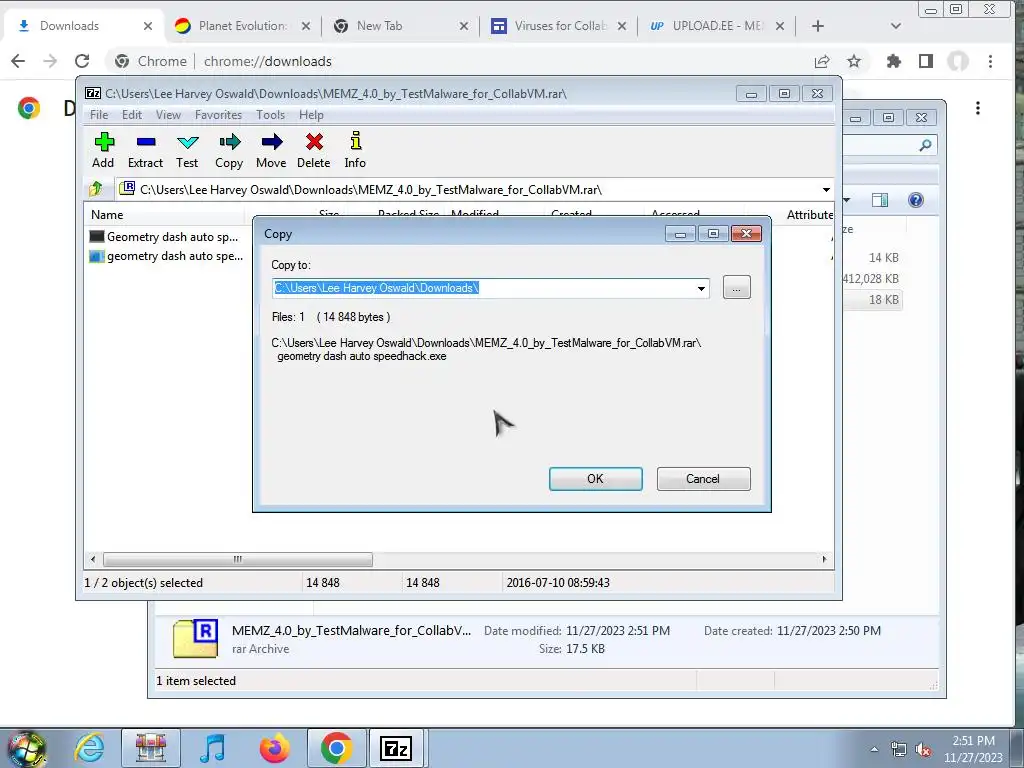The width and height of the screenshot is (1024, 768).
Task: Open the Windows Start orb
Action: tap(25, 748)
